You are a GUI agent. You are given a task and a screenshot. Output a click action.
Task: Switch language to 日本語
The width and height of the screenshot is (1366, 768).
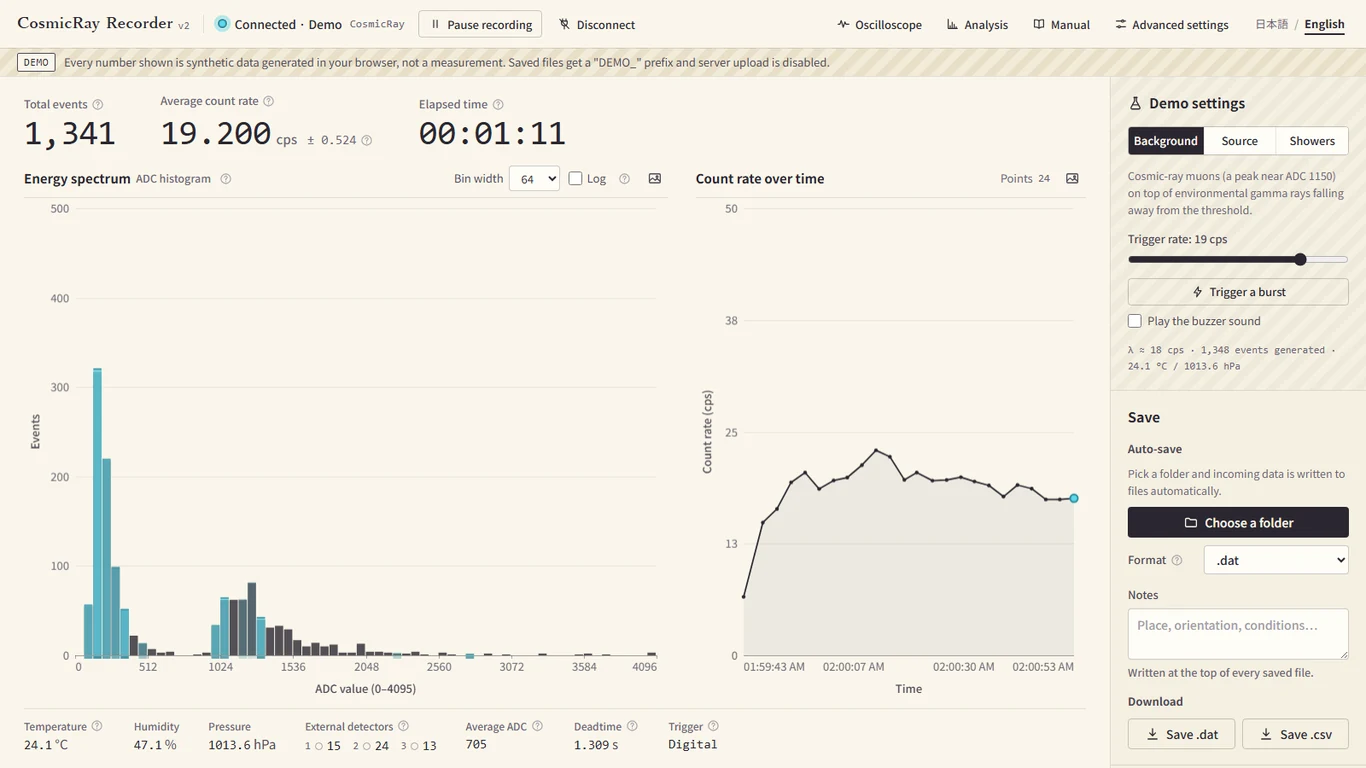click(x=1271, y=24)
